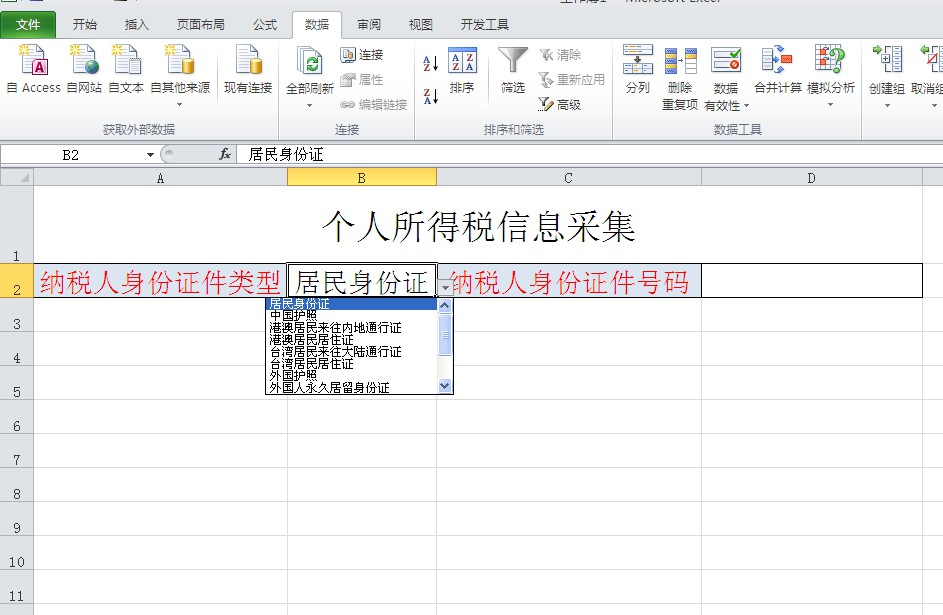Click the title cell 个人所得税信息采集
943x615 pixels.
[478, 226]
